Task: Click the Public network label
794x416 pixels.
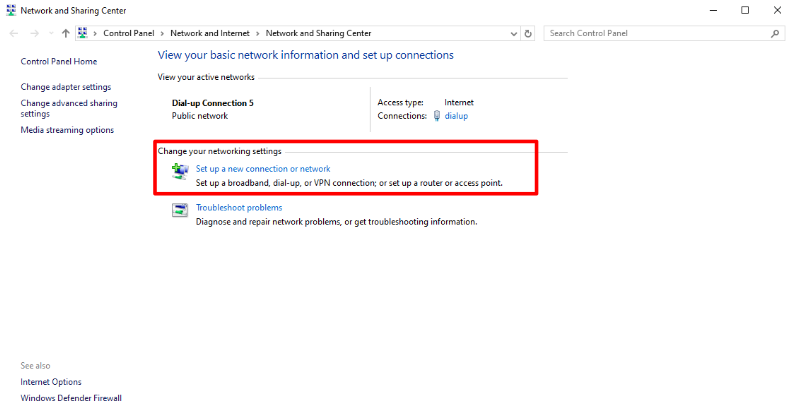Action: [200, 116]
